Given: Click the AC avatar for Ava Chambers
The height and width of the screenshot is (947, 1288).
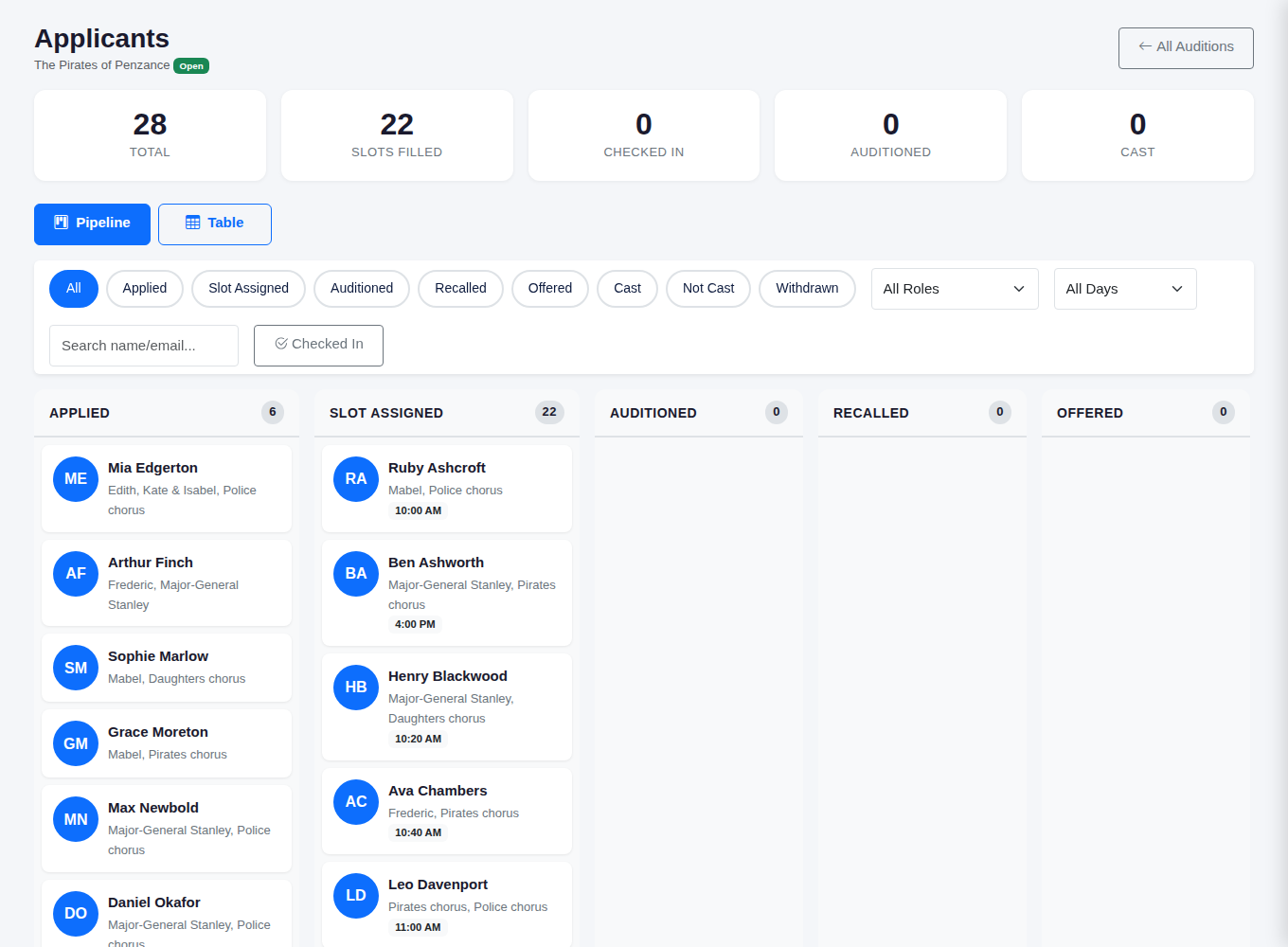Looking at the screenshot, I should (356, 802).
